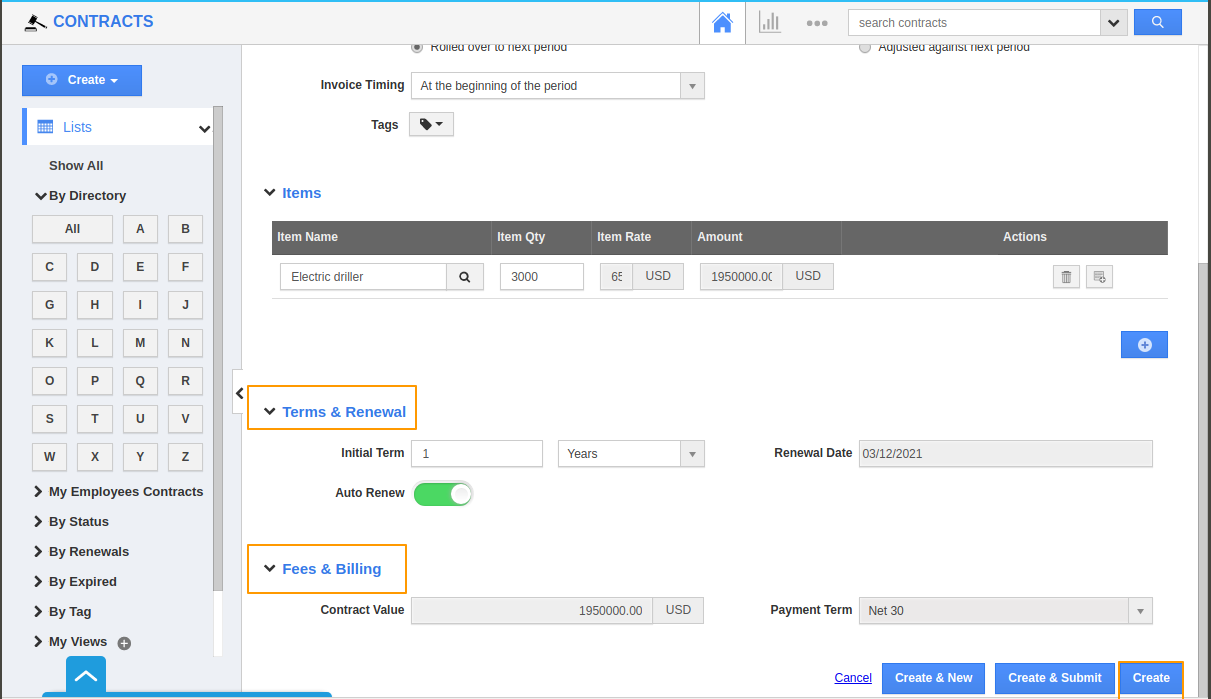Click the sidebar vertical scrollbar
1211x699 pixels.
click(218, 350)
